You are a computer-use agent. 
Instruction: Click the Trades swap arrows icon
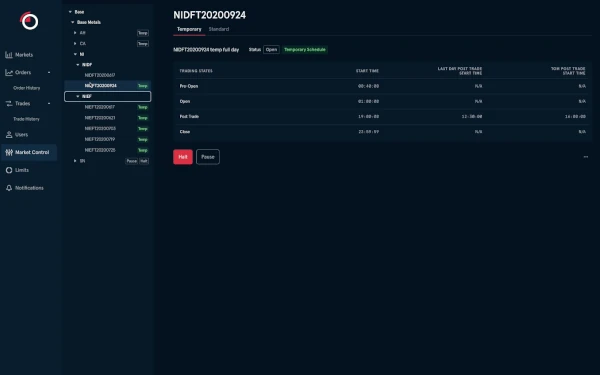click(9, 103)
